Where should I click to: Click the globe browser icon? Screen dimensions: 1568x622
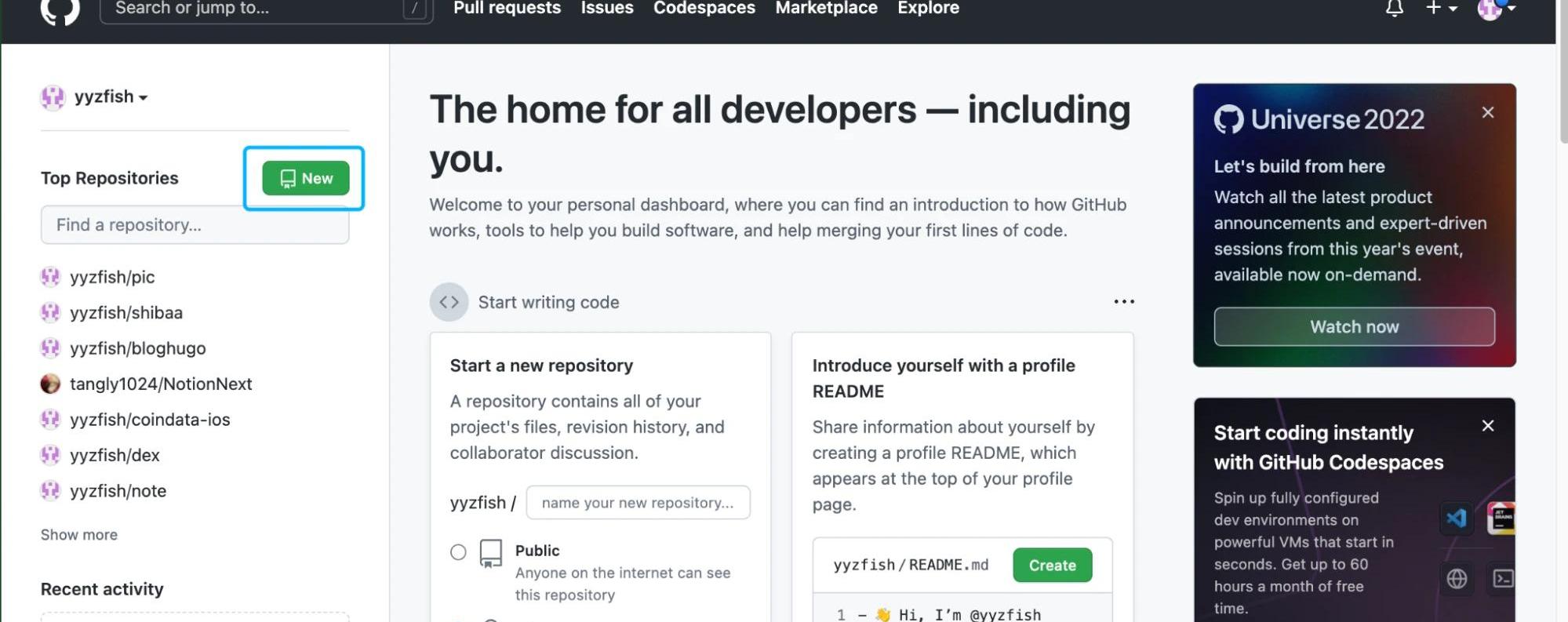pos(1457,579)
